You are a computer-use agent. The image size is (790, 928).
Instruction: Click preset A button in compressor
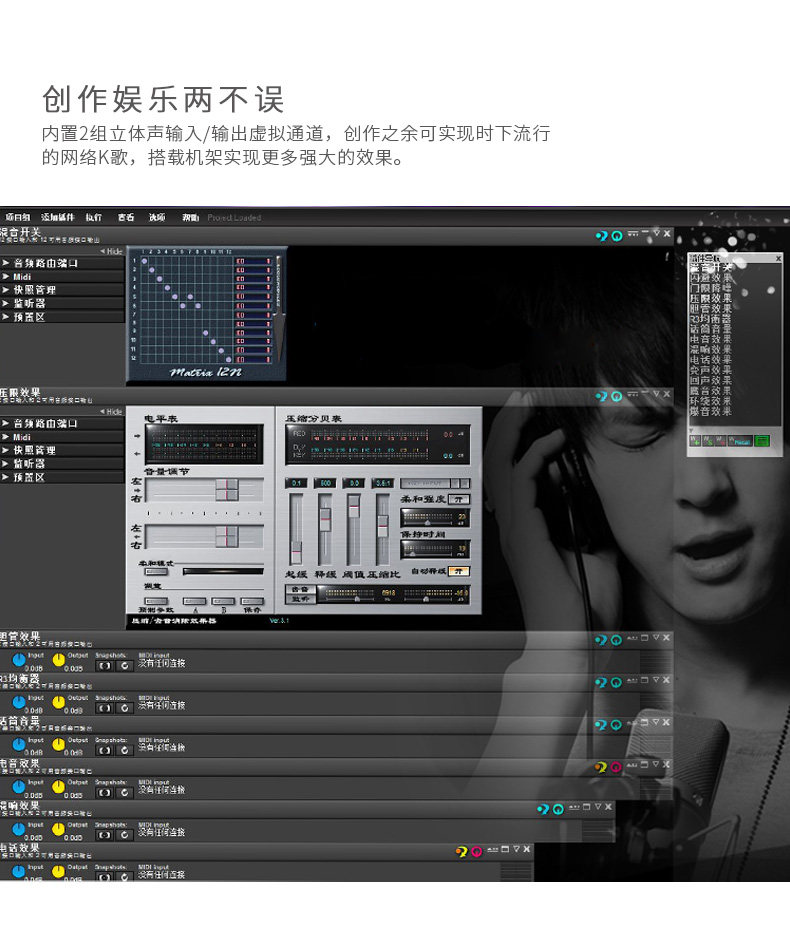coord(195,601)
